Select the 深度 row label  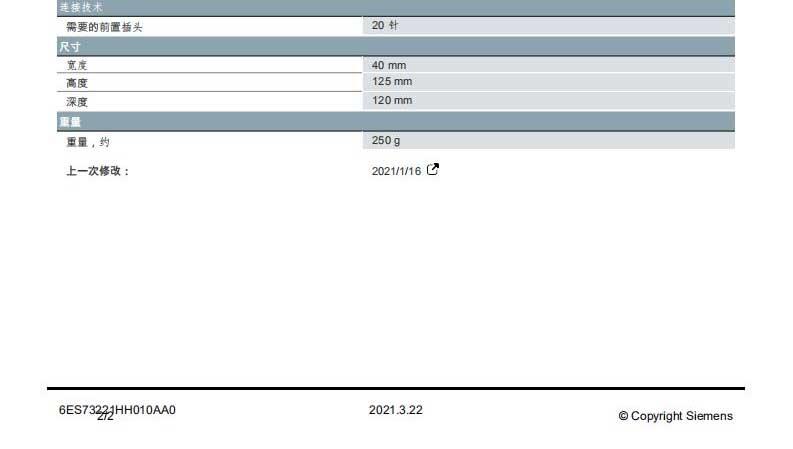[77, 102]
